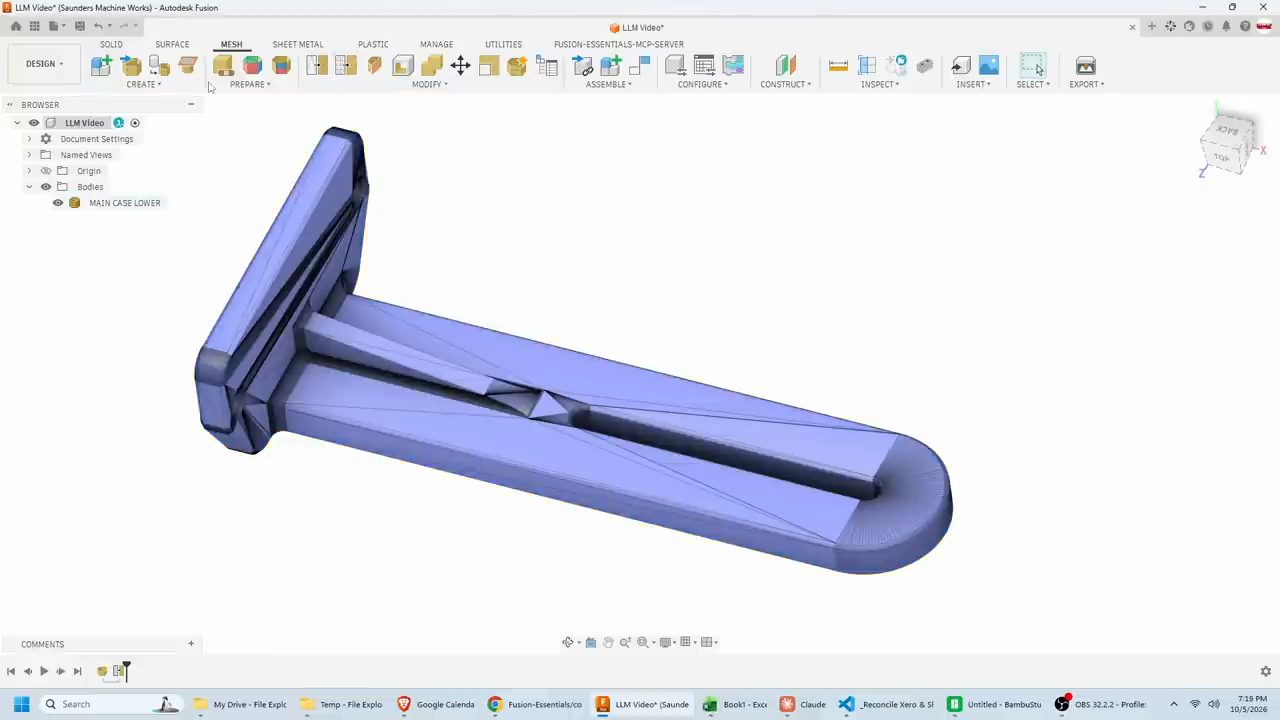Viewport: 1280px width, 720px height.
Task: Open Display Settings monitor icon
Action: (x=665, y=642)
